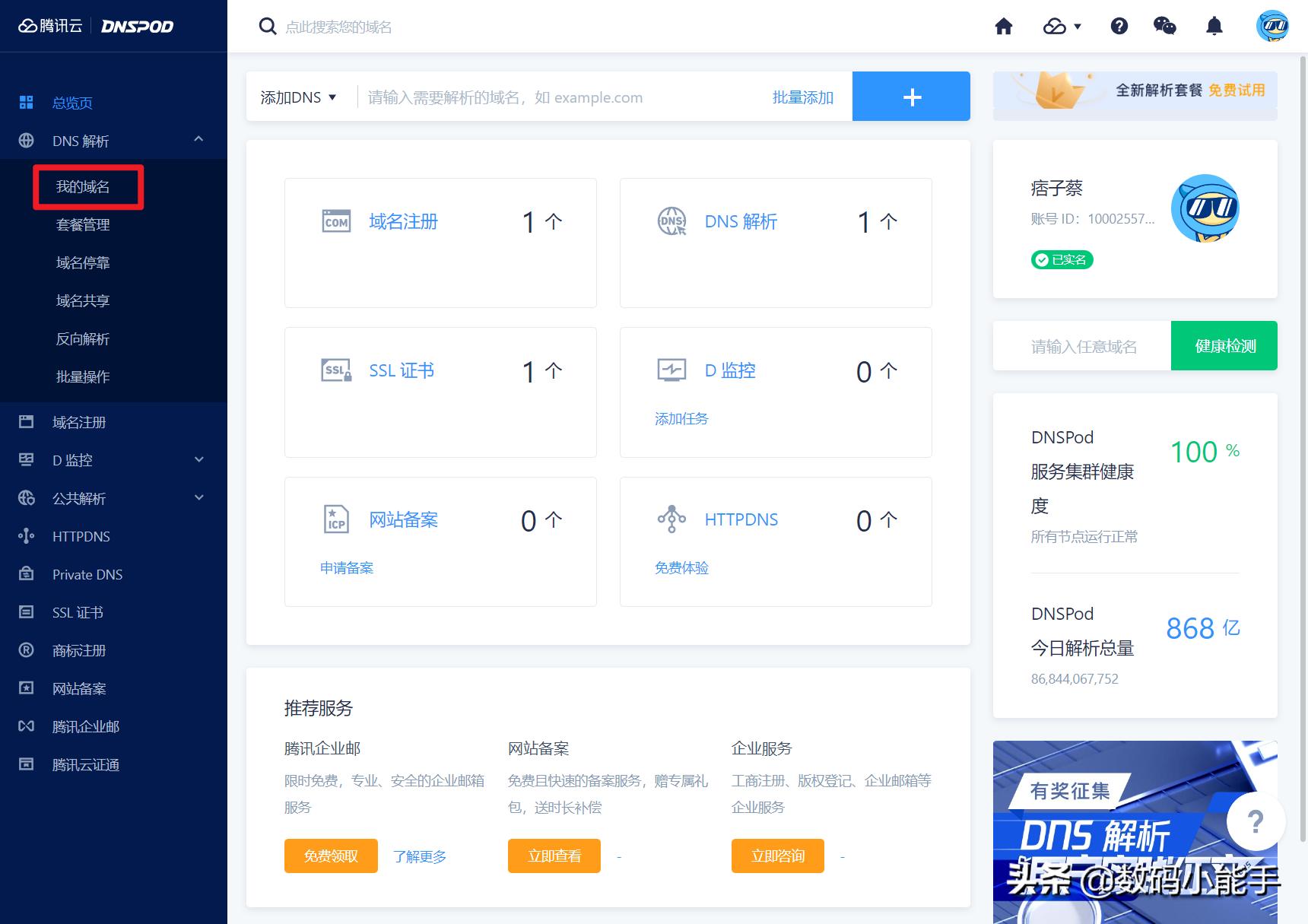1308x924 pixels.
Task: Open the notifications bell icon
Action: pyautogui.click(x=1214, y=26)
